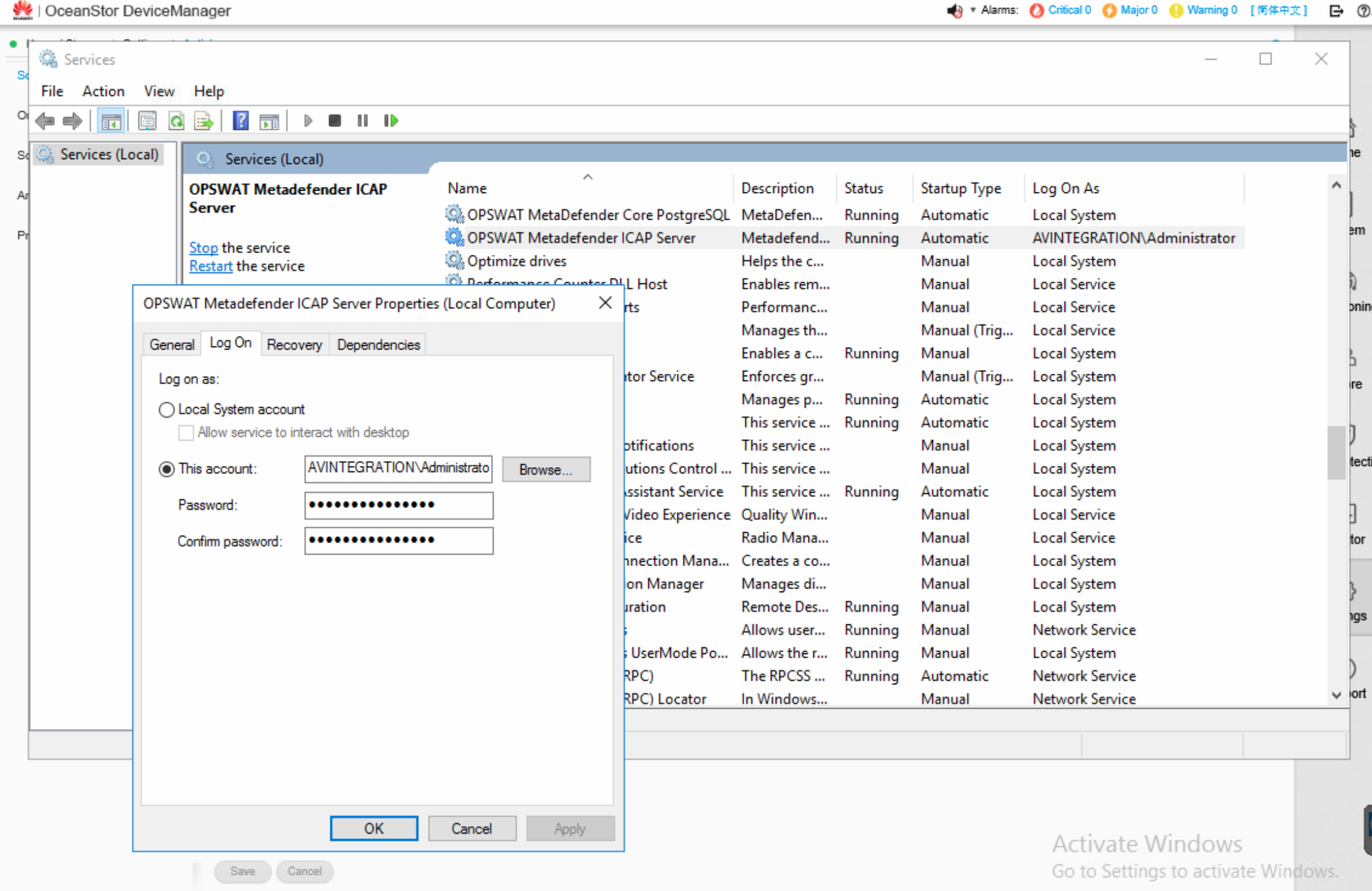Click the Major alarm indicator icon
Screen dimensions: 1372x891
tap(1110, 11)
